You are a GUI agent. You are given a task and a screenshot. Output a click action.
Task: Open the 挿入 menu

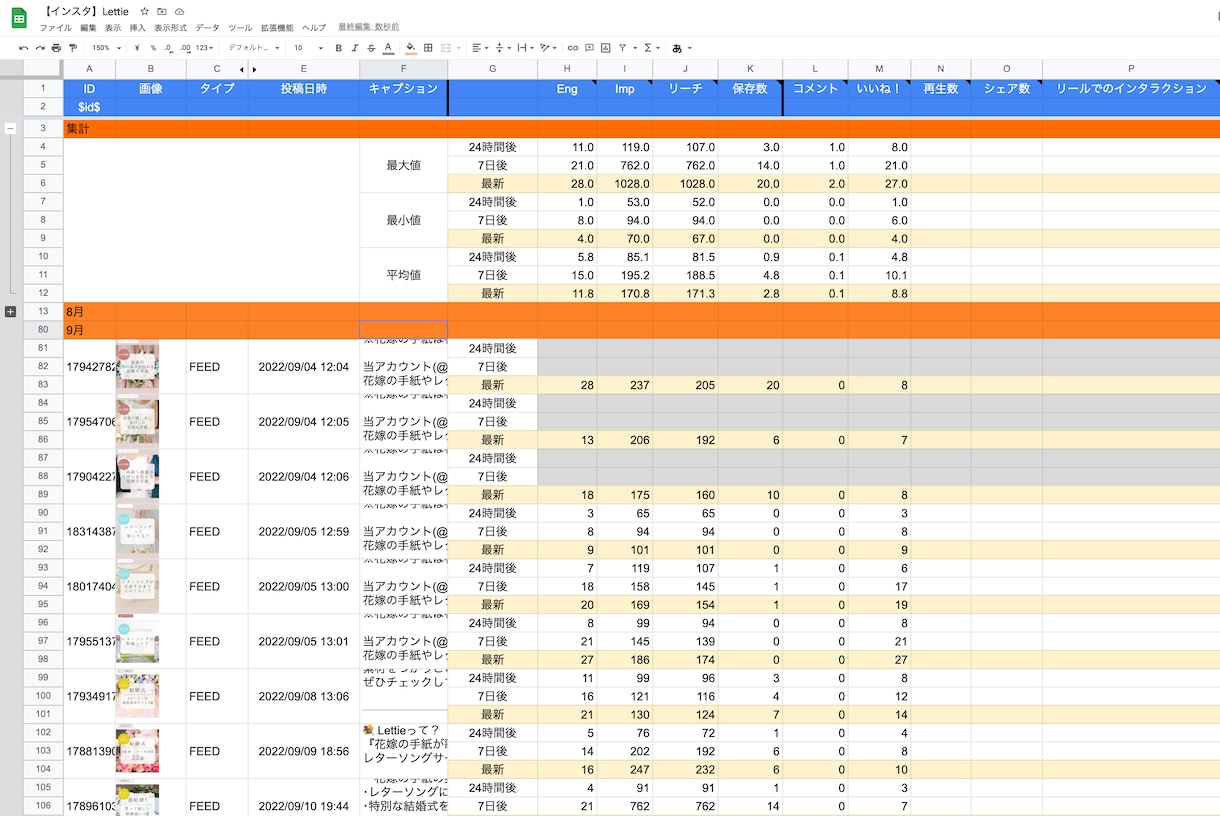[138, 27]
